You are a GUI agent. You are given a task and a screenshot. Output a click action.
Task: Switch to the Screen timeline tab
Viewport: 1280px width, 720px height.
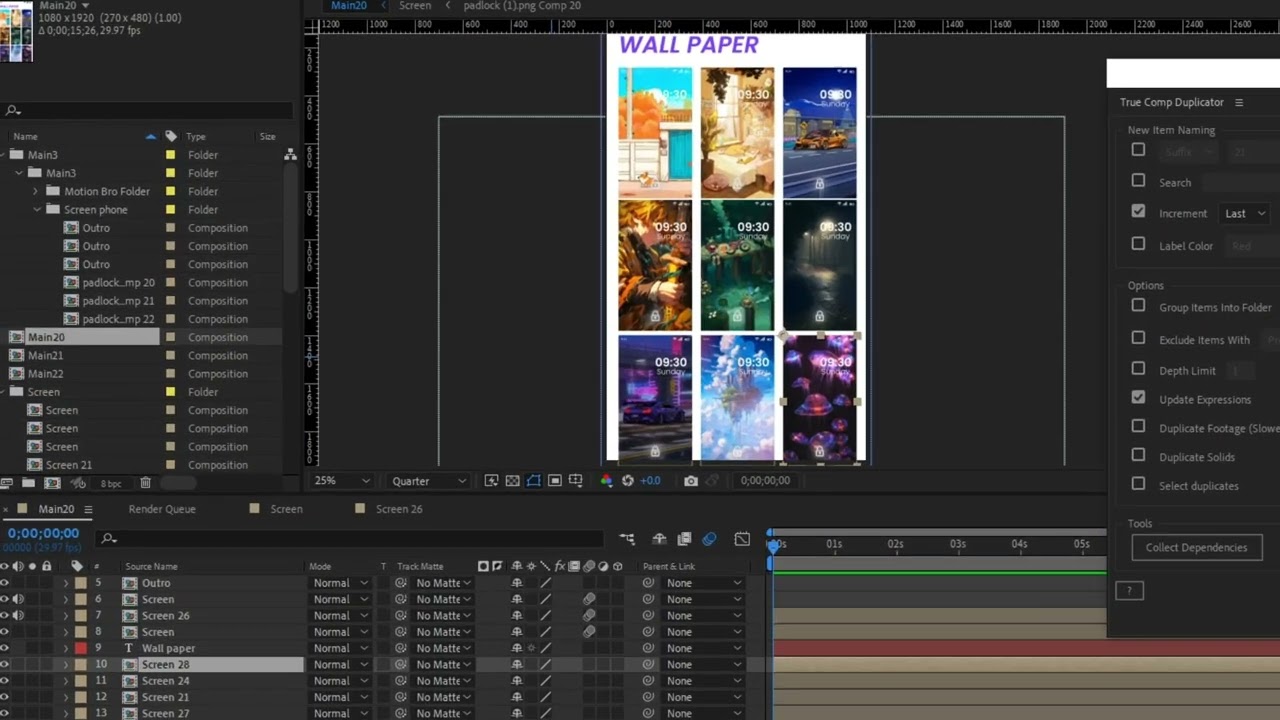tap(286, 509)
